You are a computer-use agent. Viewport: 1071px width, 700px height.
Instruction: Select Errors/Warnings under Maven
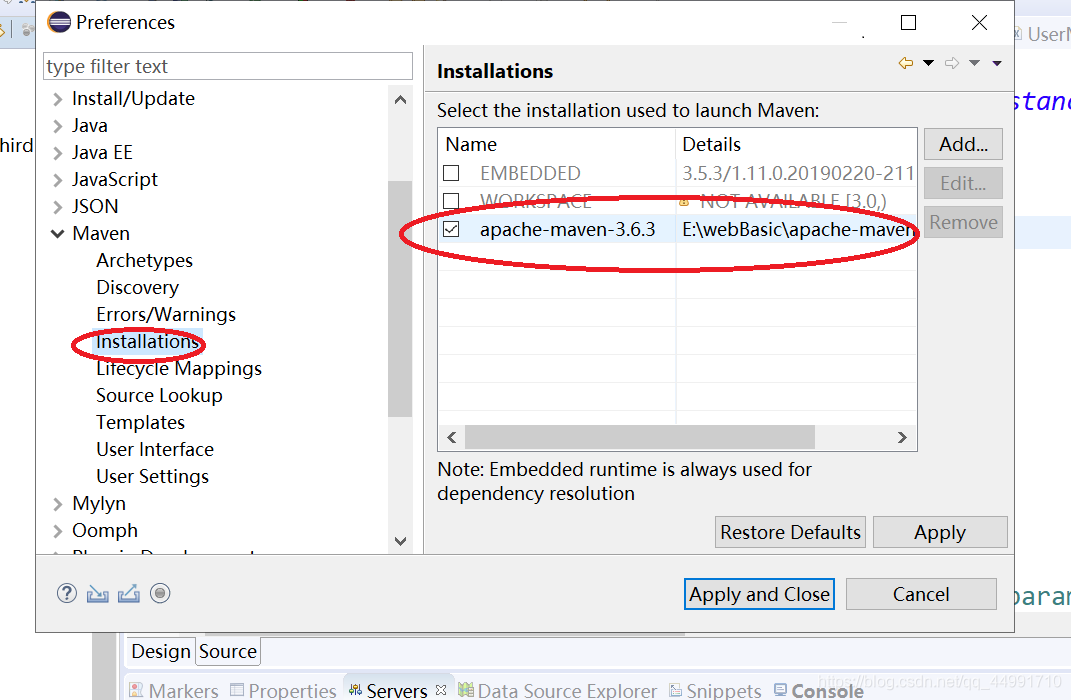pyautogui.click(x=166, y=314)
